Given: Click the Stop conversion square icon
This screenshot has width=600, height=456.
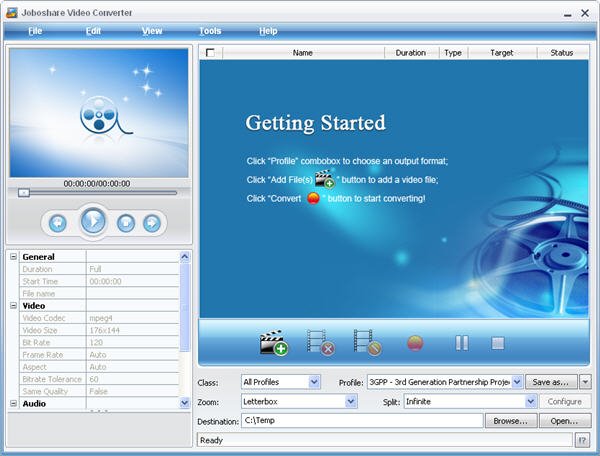Looking at the screenshot, I should pyautogui.click(x=497, y=343).
